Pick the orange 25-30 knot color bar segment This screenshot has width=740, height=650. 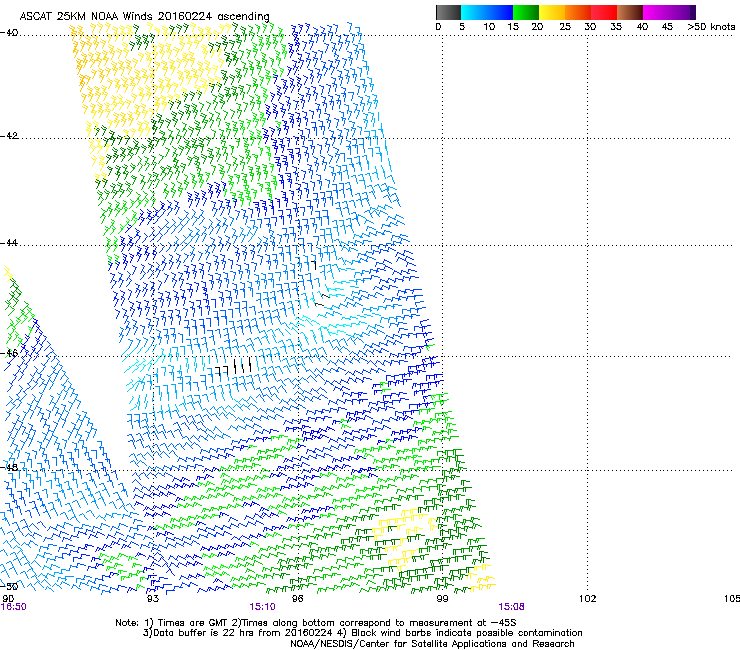pos(578,12)
